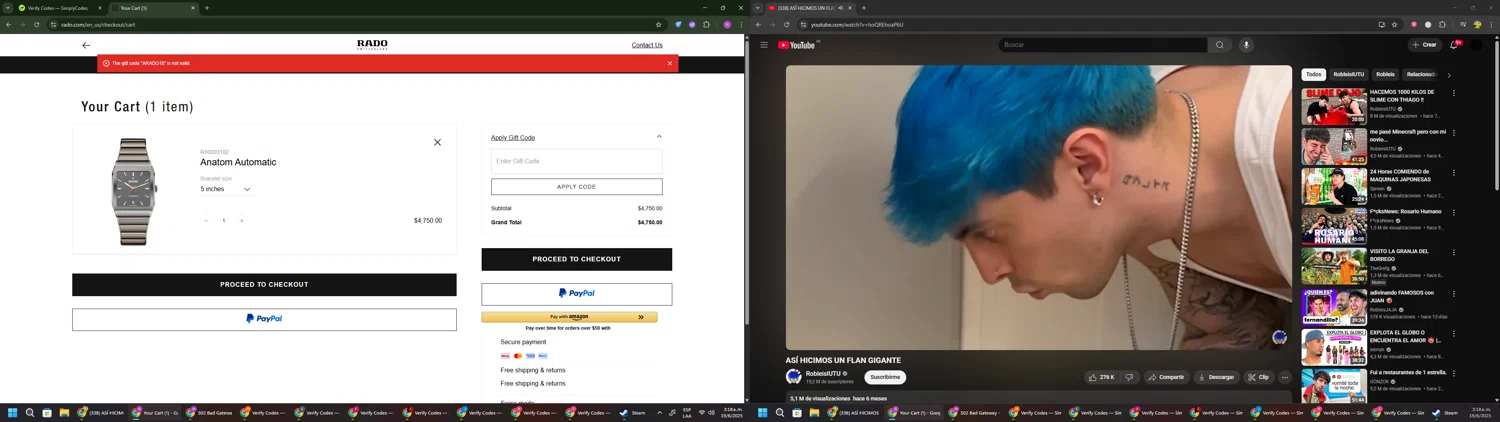Image resolution: width=1500 pixels, height=422 pixels.
Task: Select the Todos filter chip
Action: (1313, 74)
